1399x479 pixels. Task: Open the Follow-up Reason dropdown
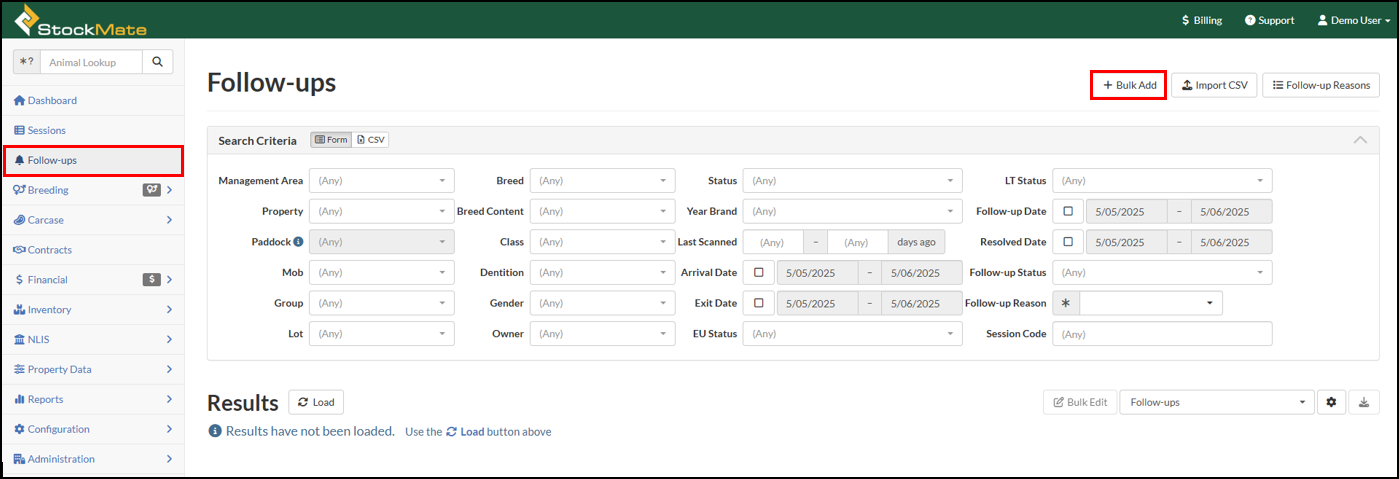pos(1151,303)
